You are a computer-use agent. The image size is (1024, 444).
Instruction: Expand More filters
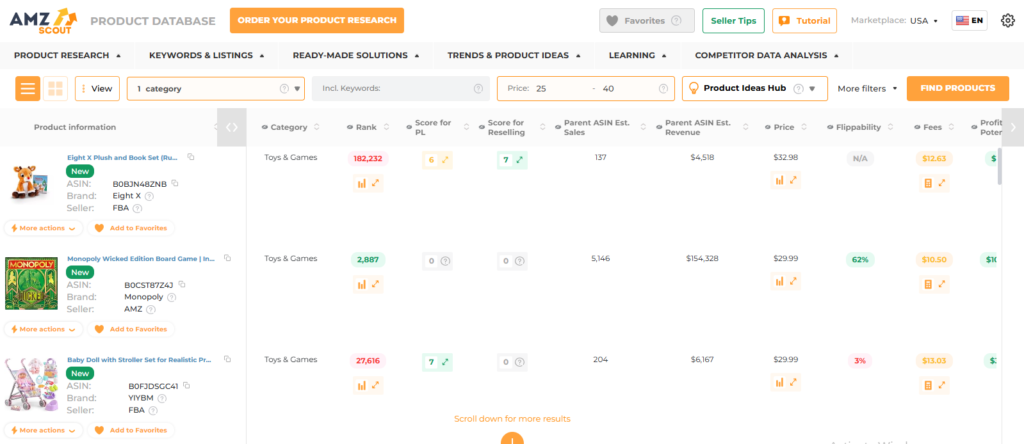[867, 88]
